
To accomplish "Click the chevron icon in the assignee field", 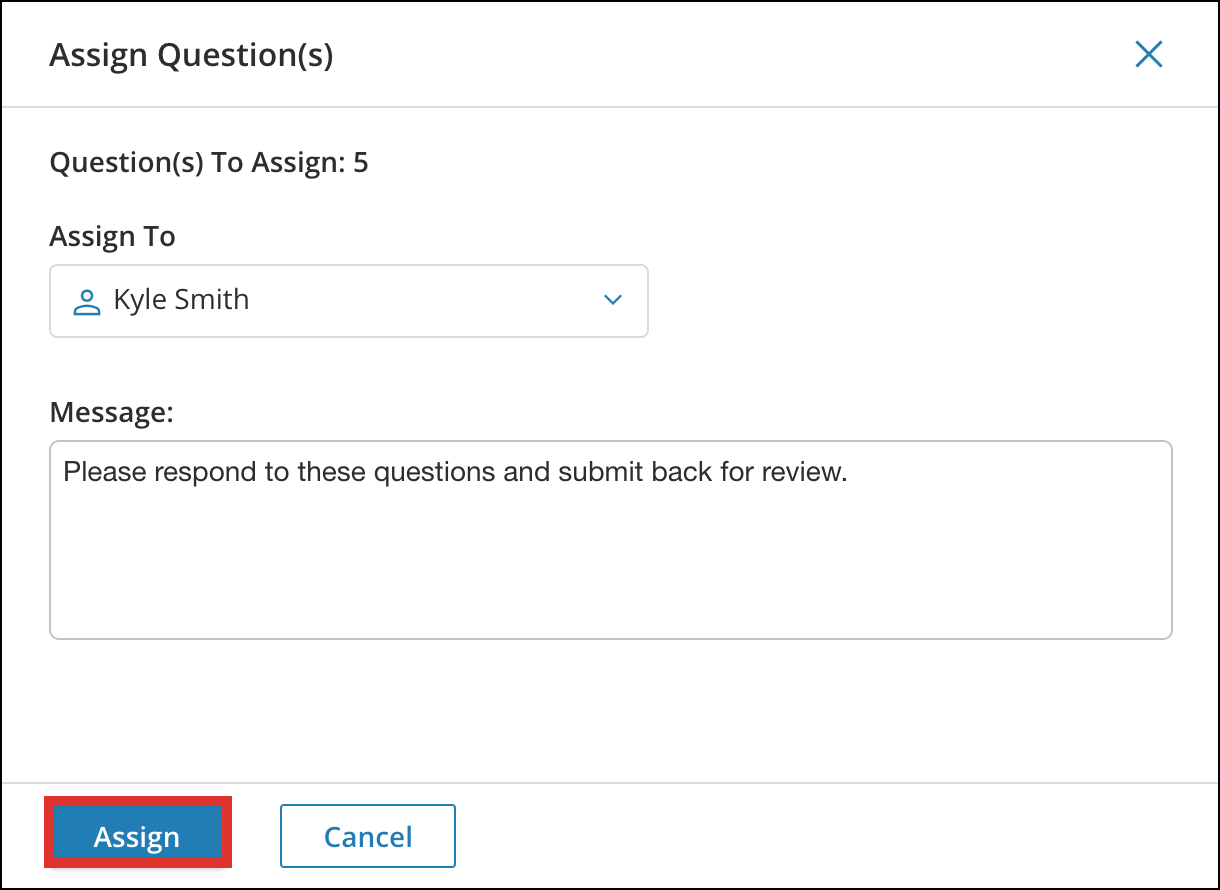I will tap(612, 300).
